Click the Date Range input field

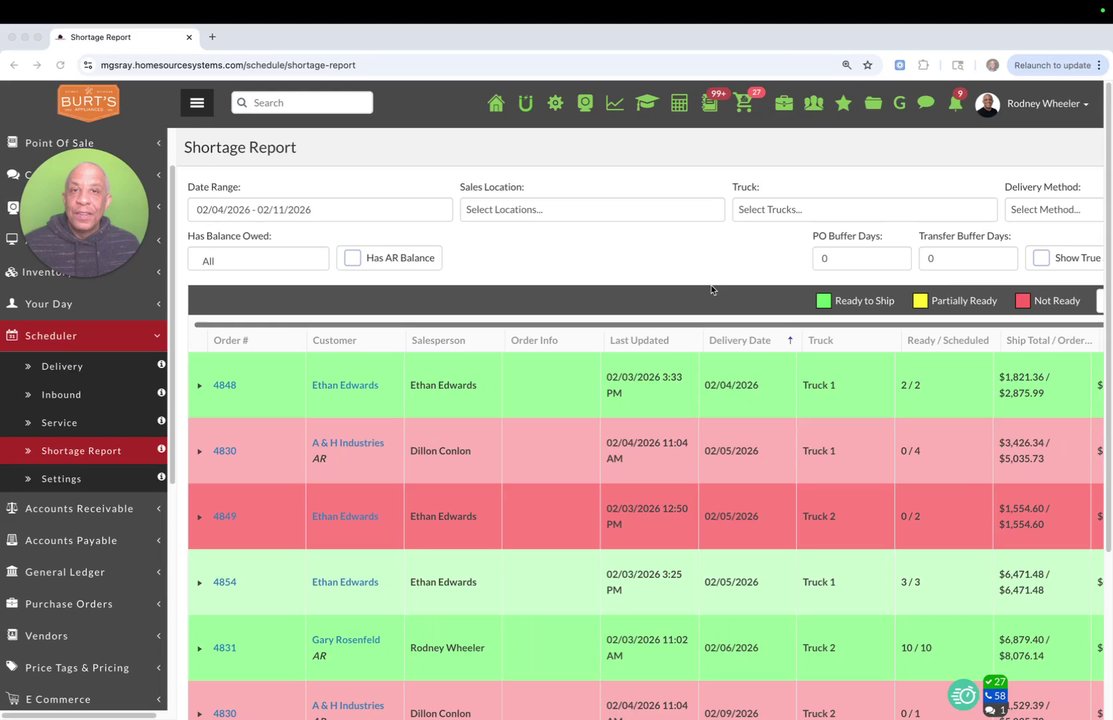(x=320, y=209)
